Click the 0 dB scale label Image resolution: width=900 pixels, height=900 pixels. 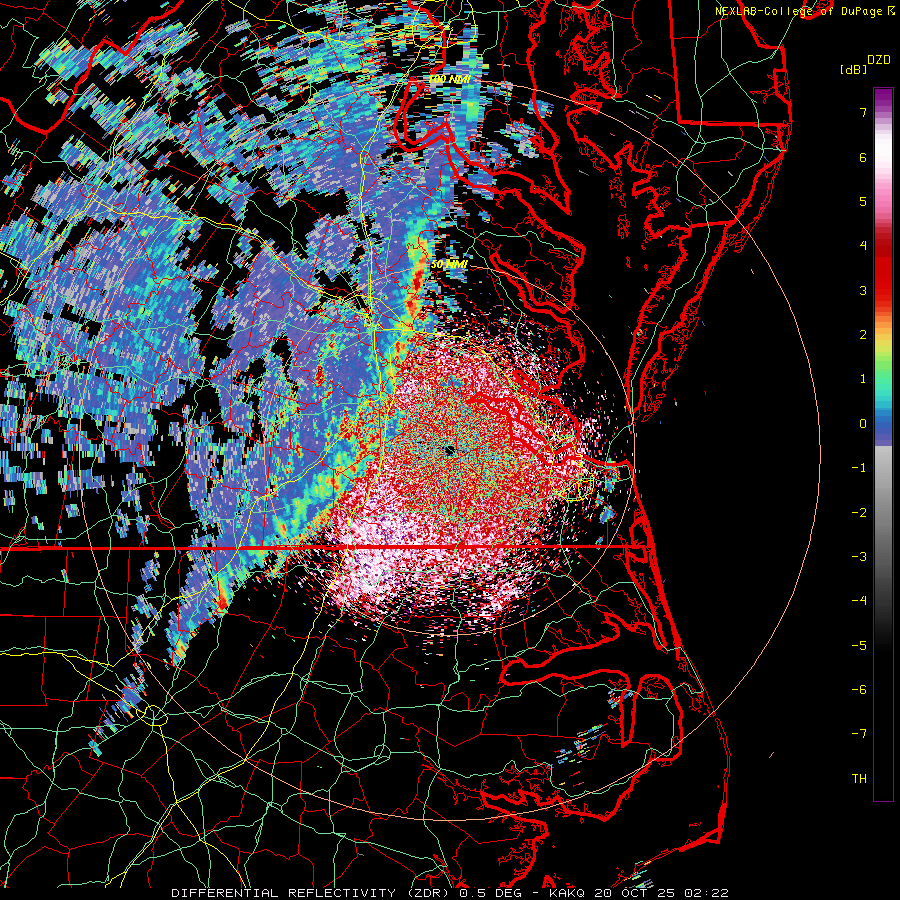[863, 423]
